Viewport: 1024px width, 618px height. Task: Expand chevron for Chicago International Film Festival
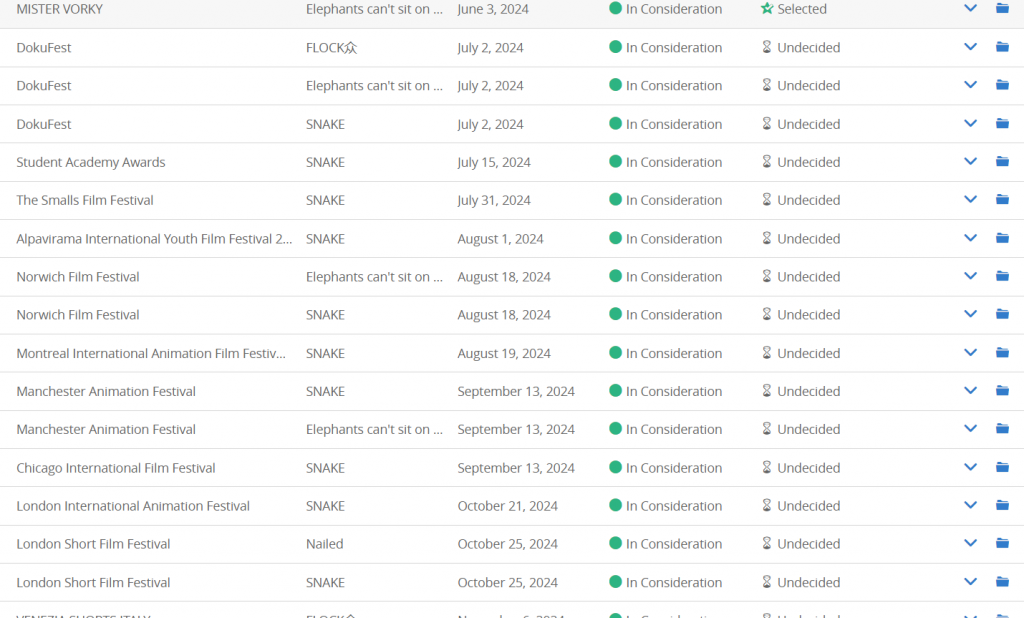click(970, 467)
